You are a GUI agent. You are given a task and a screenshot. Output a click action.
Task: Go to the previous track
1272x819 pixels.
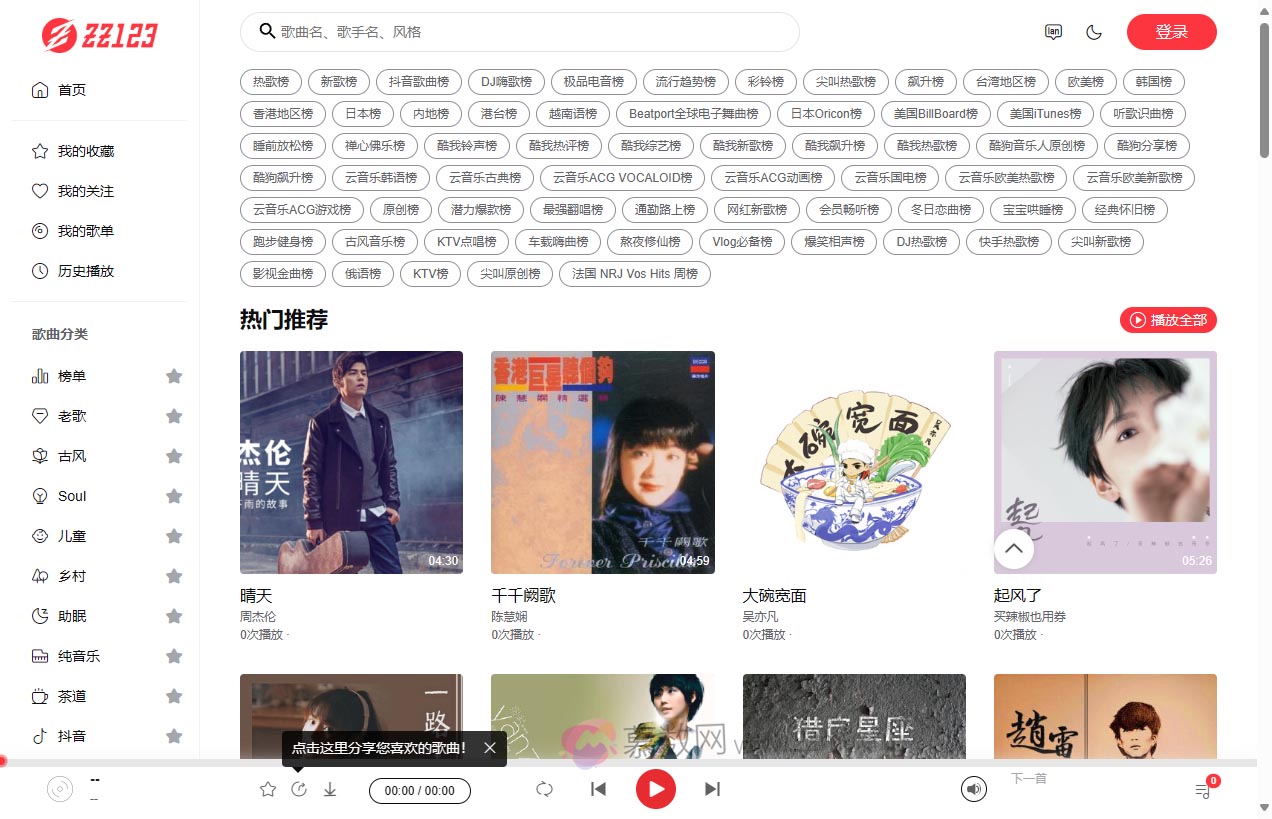598,789
